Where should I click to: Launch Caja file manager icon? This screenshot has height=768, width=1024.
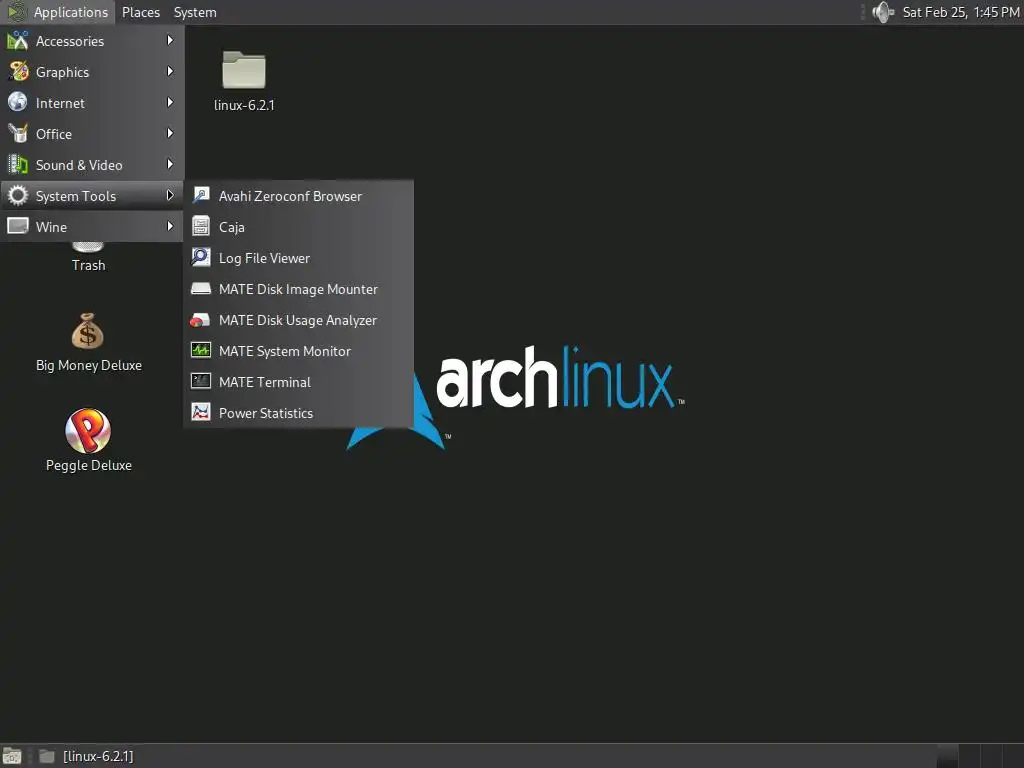coord(200,227)
